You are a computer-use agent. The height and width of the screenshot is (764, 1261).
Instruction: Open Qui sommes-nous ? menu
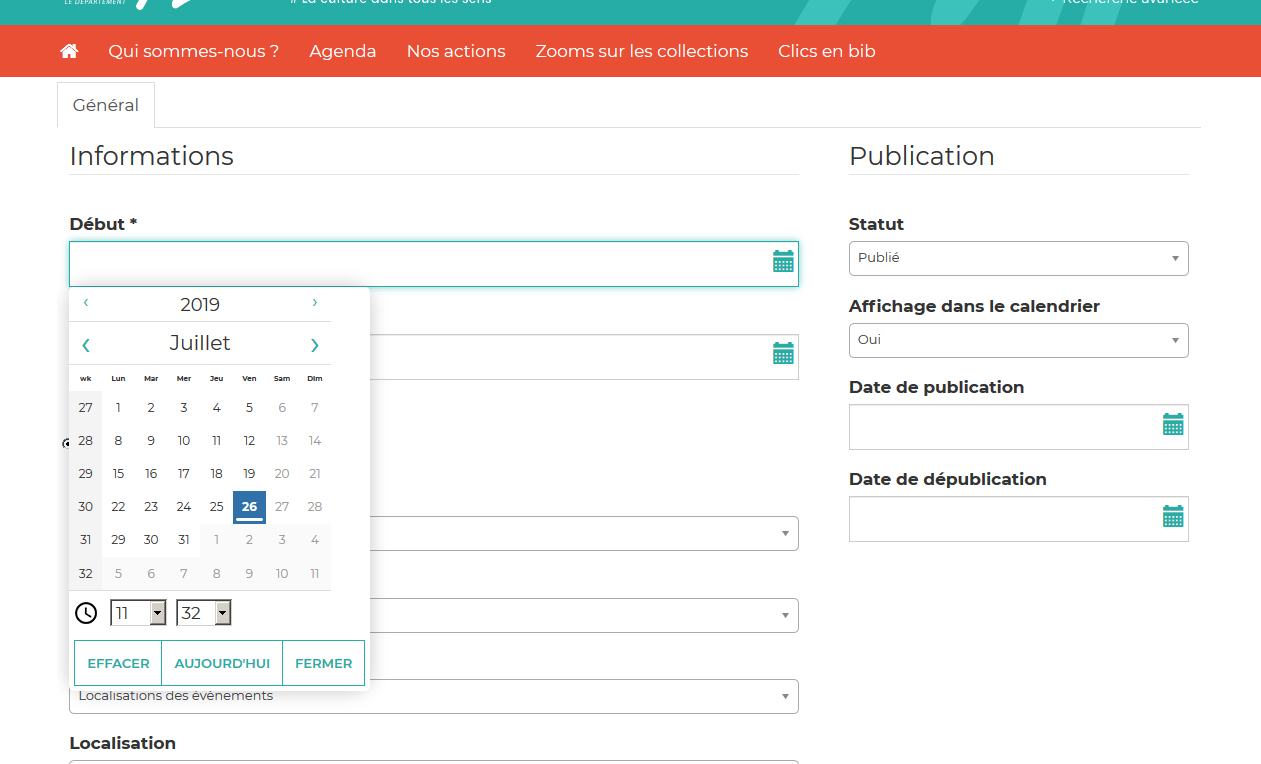coord(194,51)
